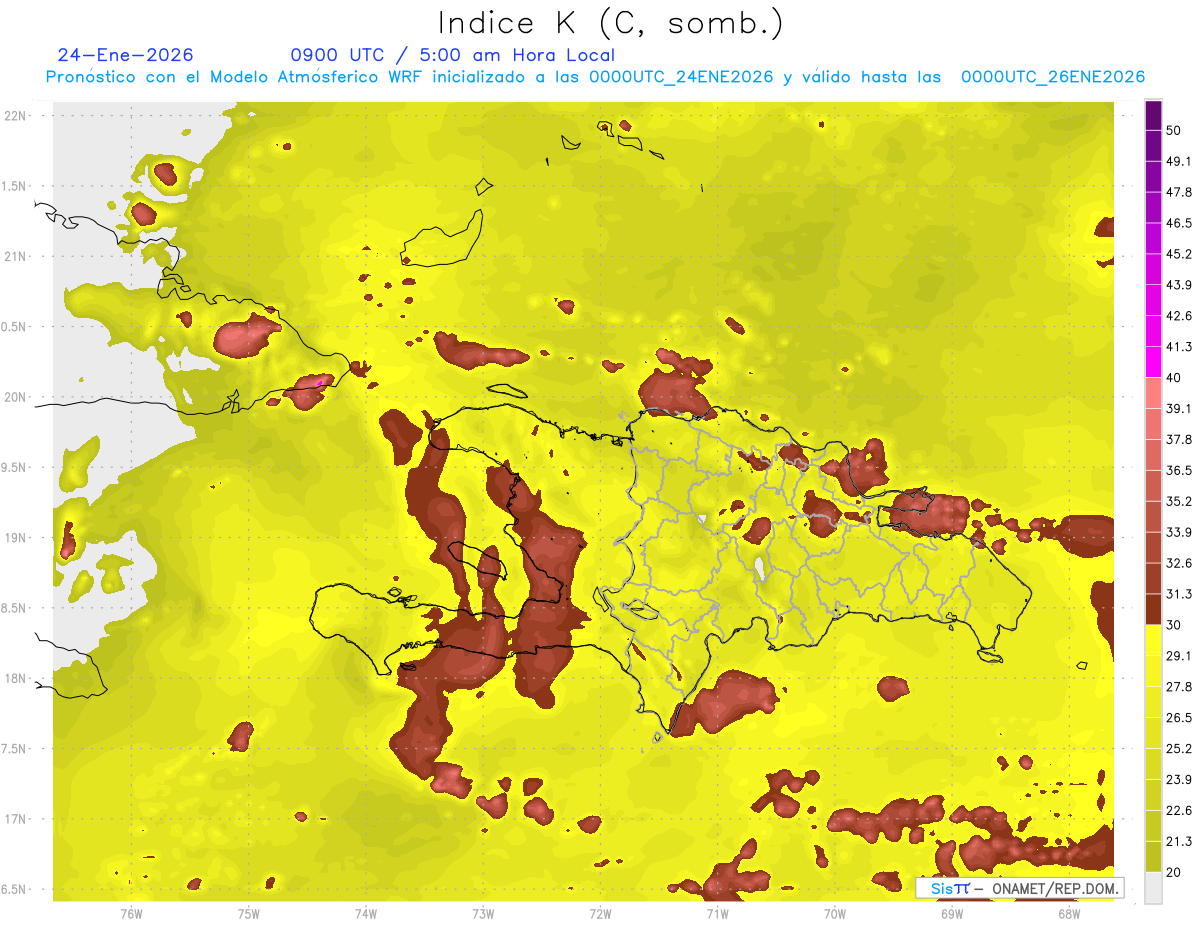The width and height of the screenshot is (1200, 927).
Task: Click the colorbar value '31.3'
Action: (1178, 594)
